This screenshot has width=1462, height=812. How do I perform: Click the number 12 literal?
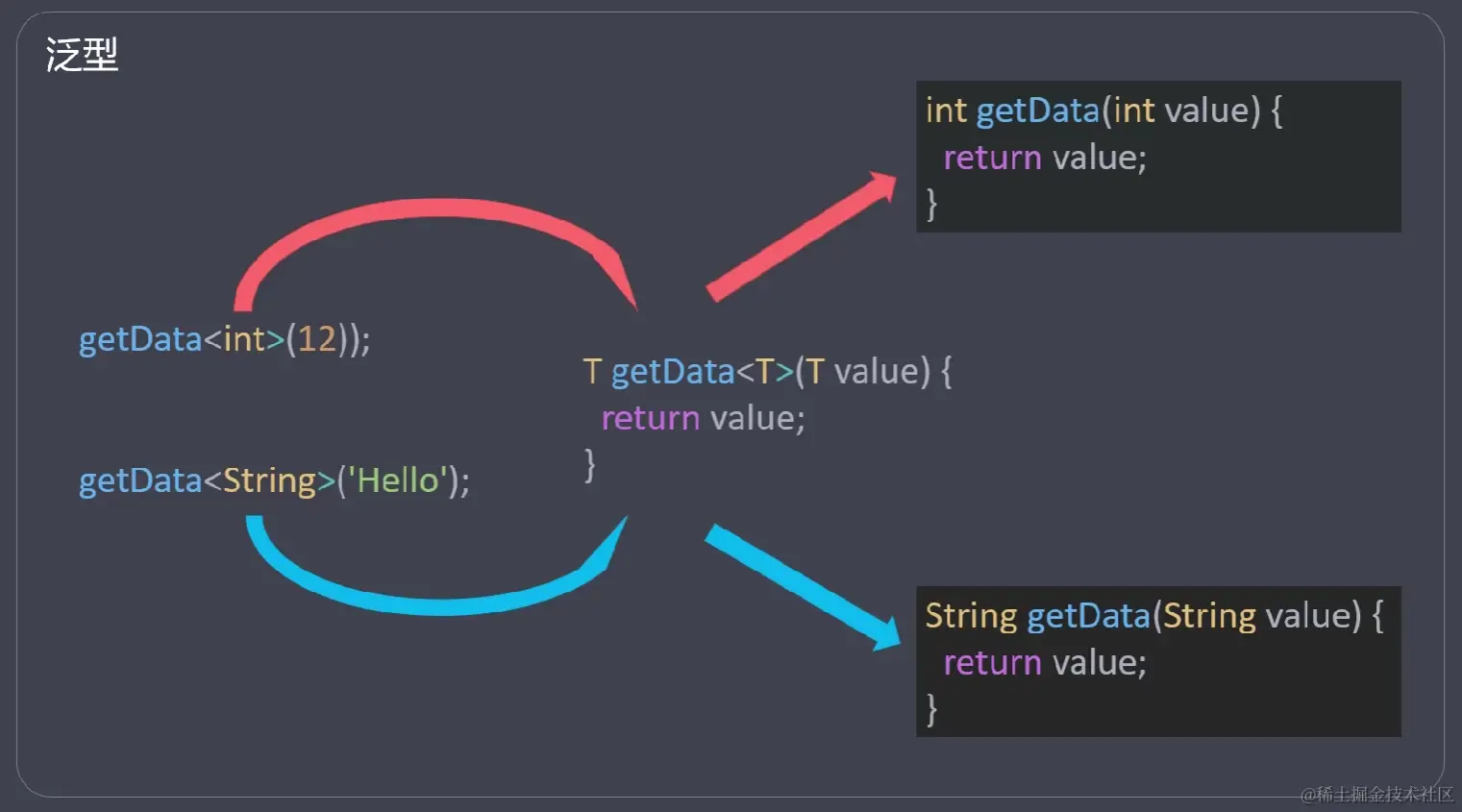[x=316, y=339]
